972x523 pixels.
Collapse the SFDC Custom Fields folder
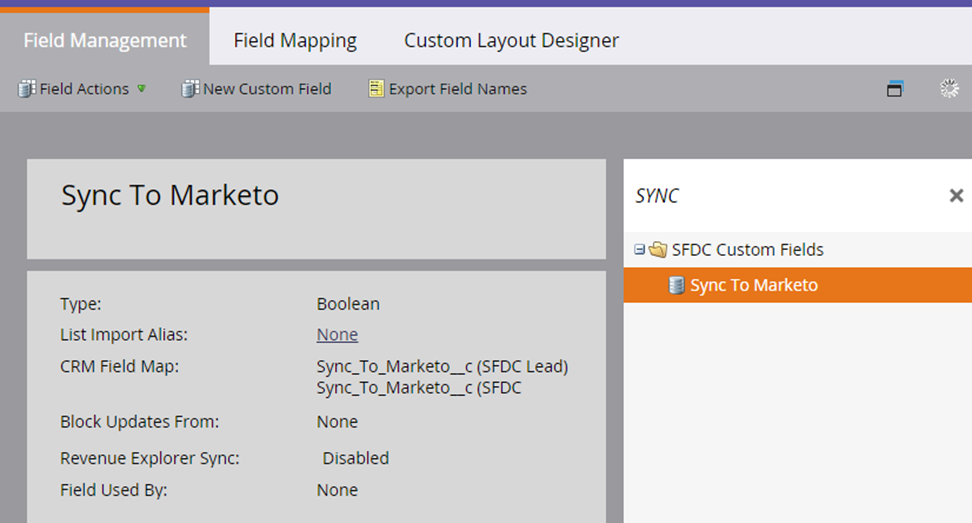[639, 250]
